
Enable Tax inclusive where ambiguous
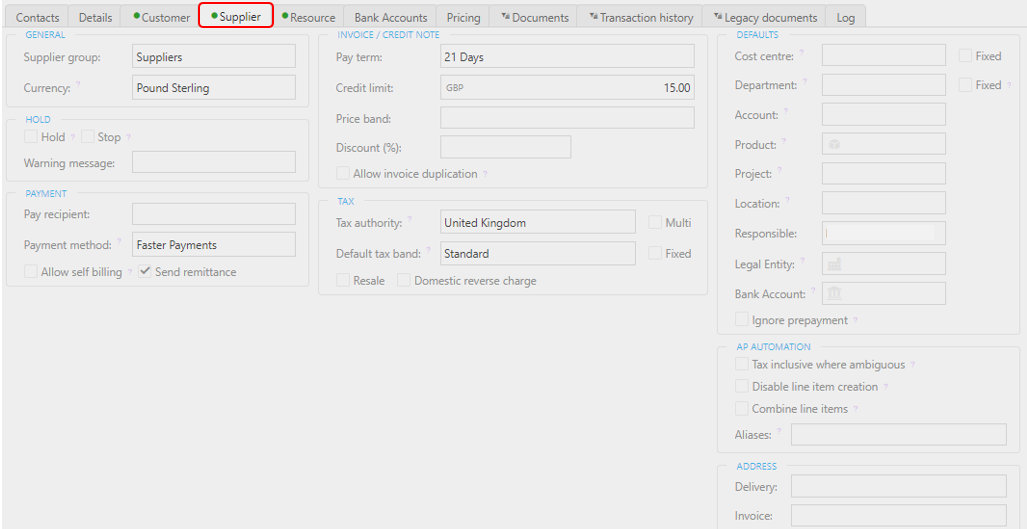coord(742,364)
